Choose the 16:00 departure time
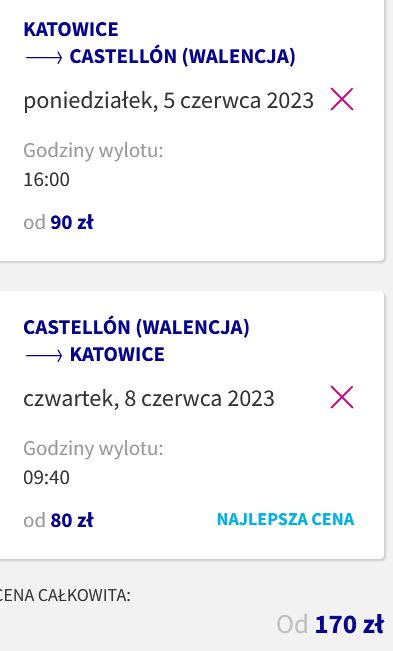Image resolution: width=393 pixels, height=651 pixels. pos(46,180)
